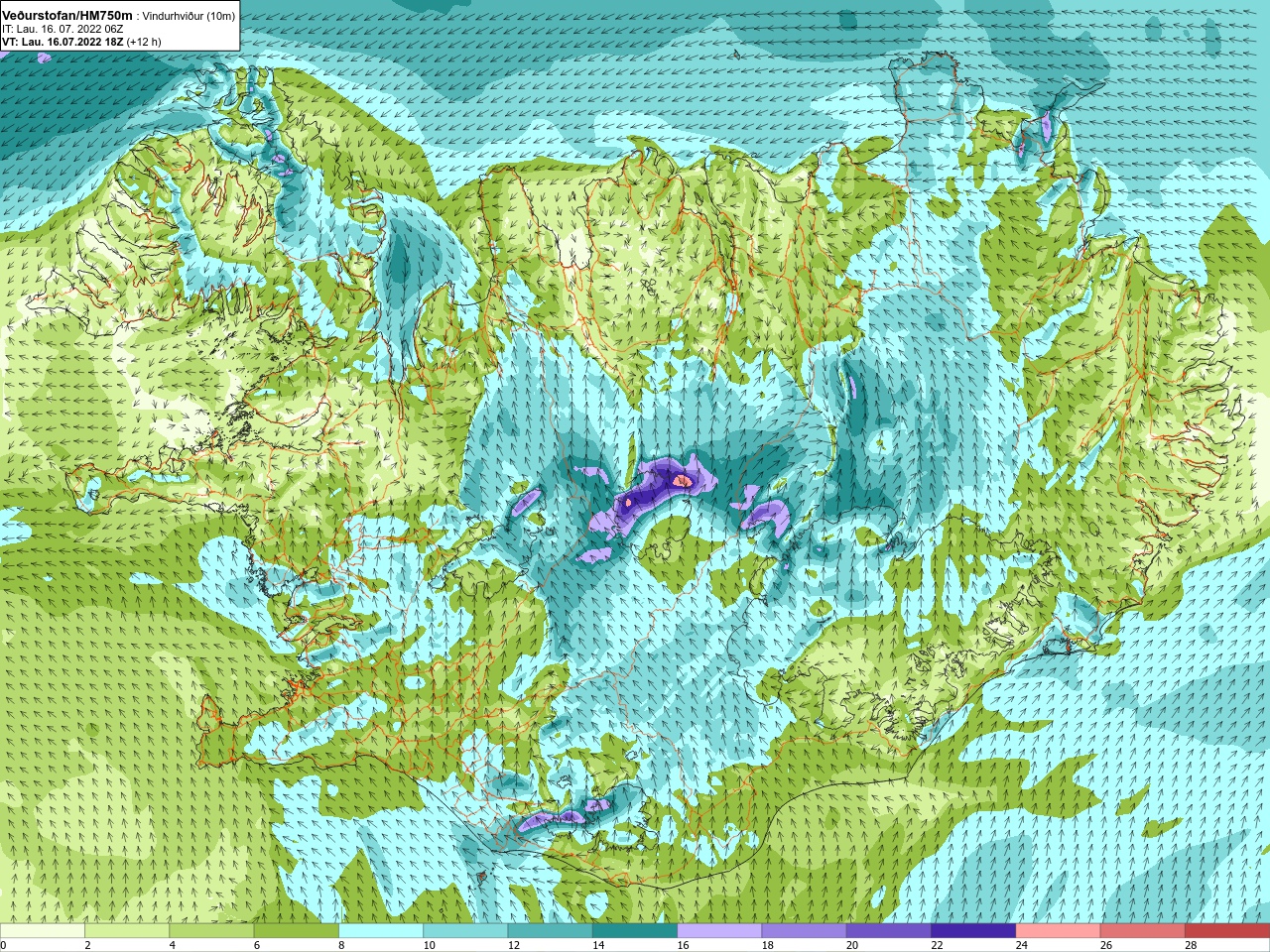
Task: Pick the legend scale label "24"
Action: pos(1022,945)
